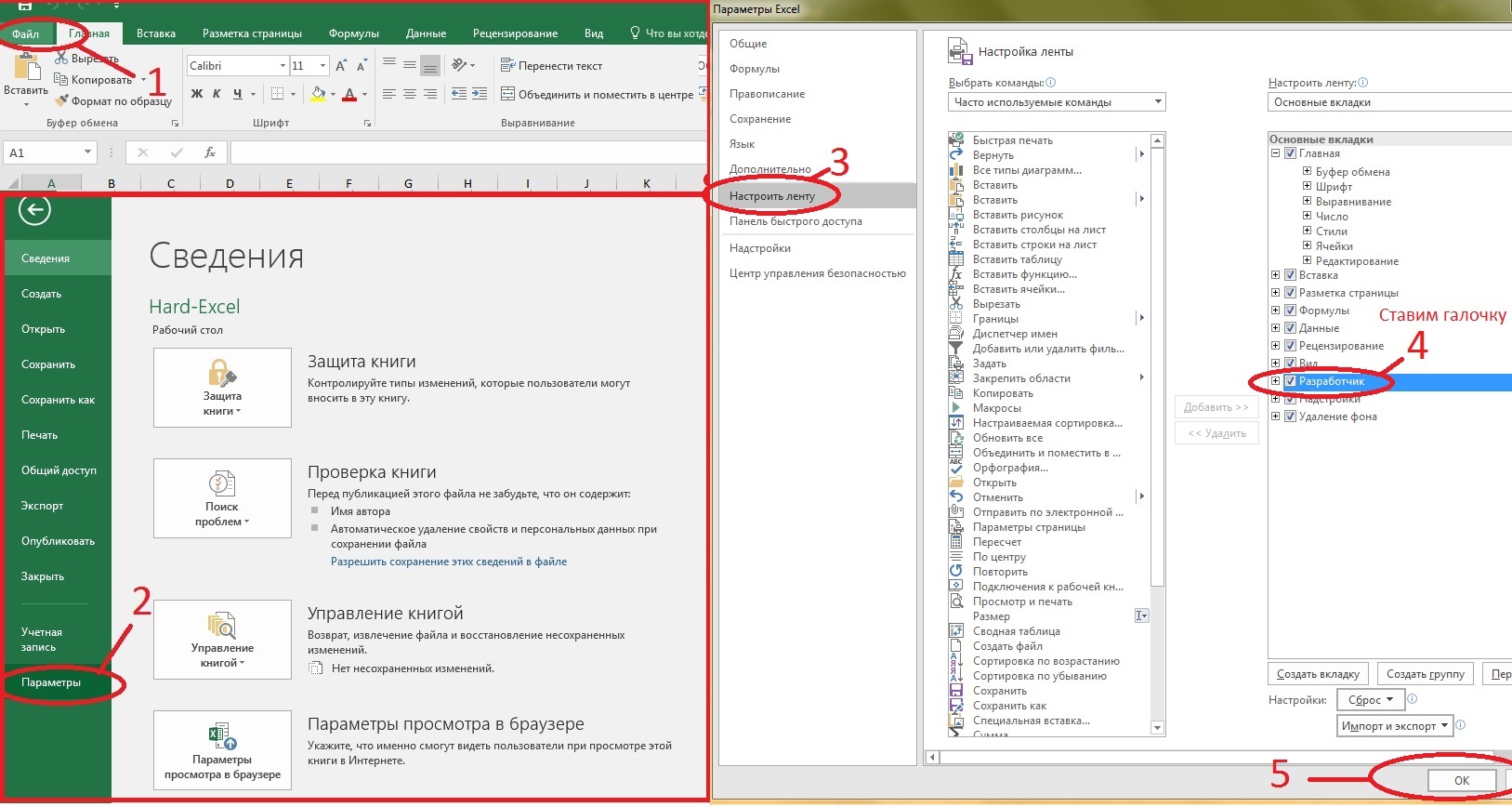Click the Создать вкладку button
The width and height of the screenshot is (1512, 807).
pyautogui.click(x=1318, y=674)
